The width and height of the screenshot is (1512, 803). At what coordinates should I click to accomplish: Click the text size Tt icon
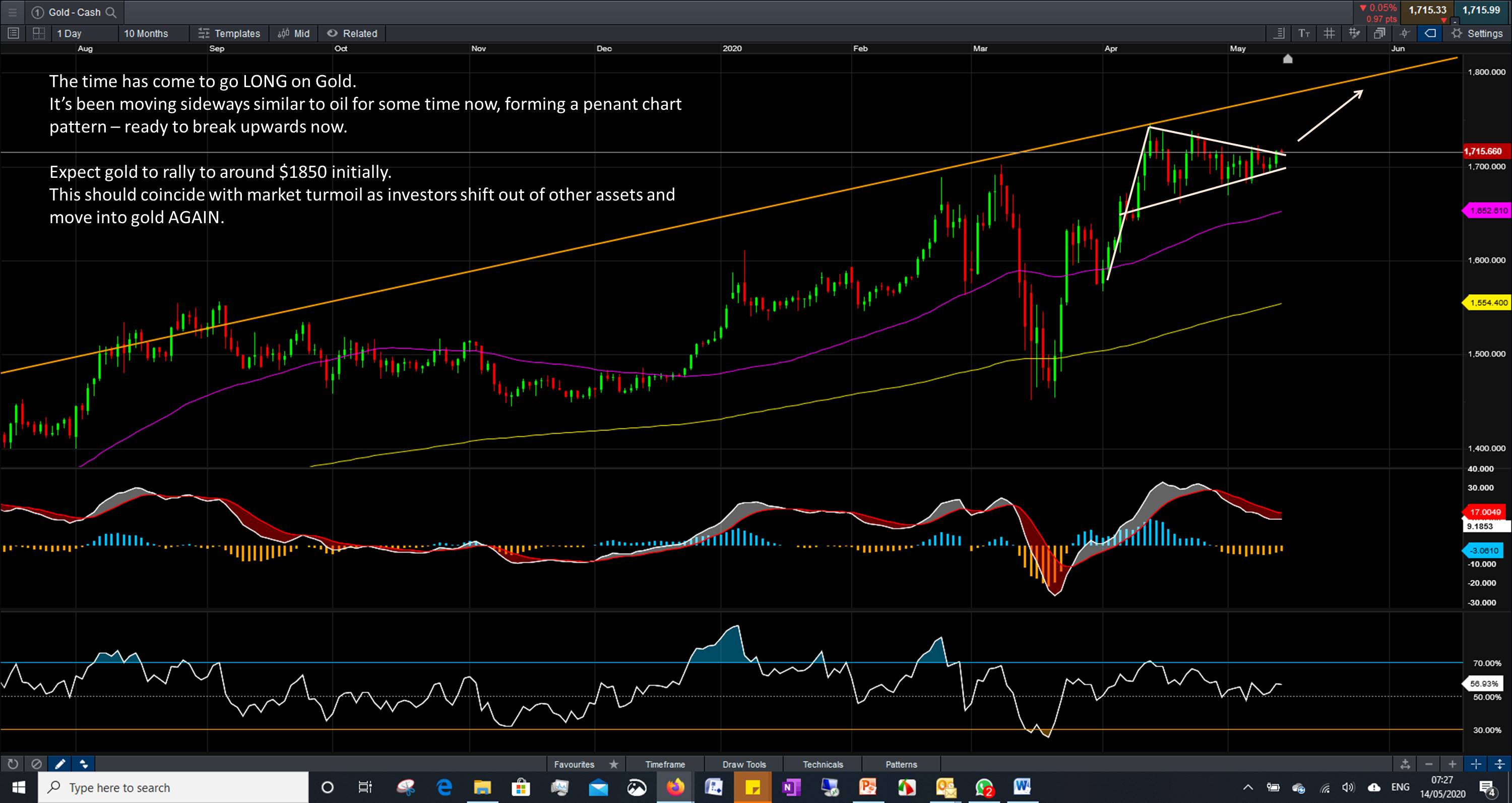click(1304, 33)
